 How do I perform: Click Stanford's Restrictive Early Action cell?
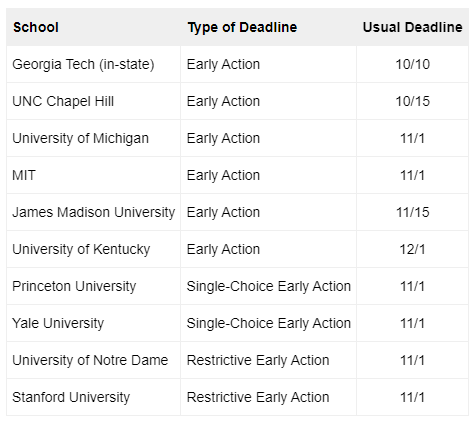tap(268, 397)
